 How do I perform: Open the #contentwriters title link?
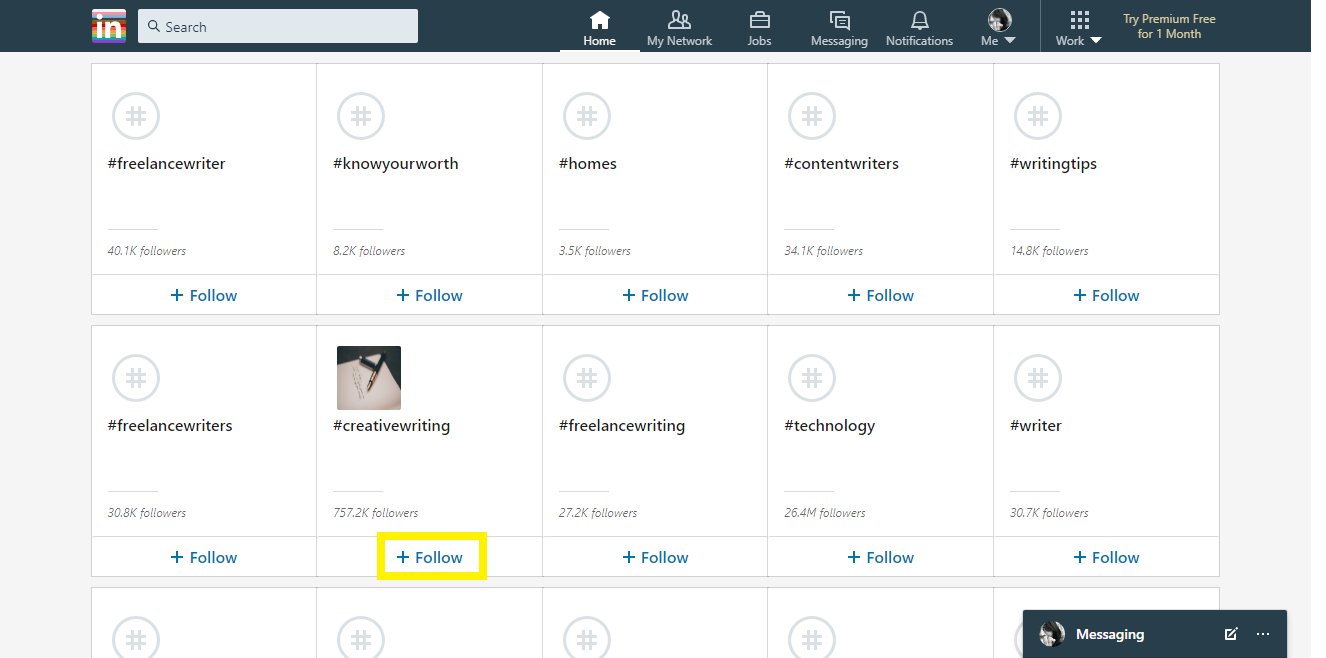click(841, 164)
